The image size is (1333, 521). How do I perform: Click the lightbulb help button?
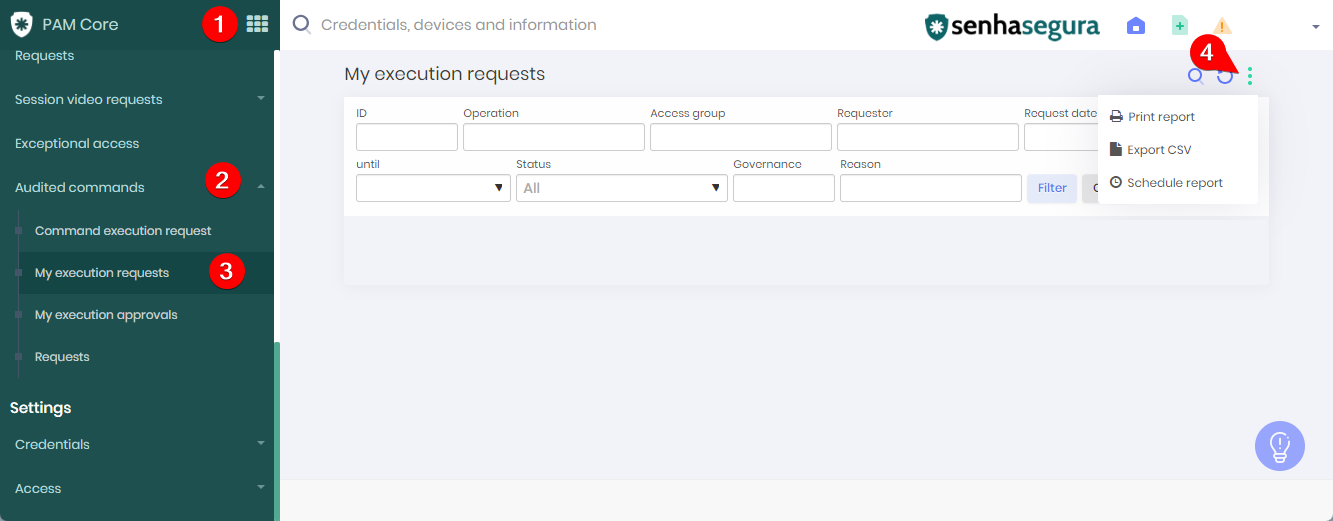pyautogui.click(x=1280, y=446)
